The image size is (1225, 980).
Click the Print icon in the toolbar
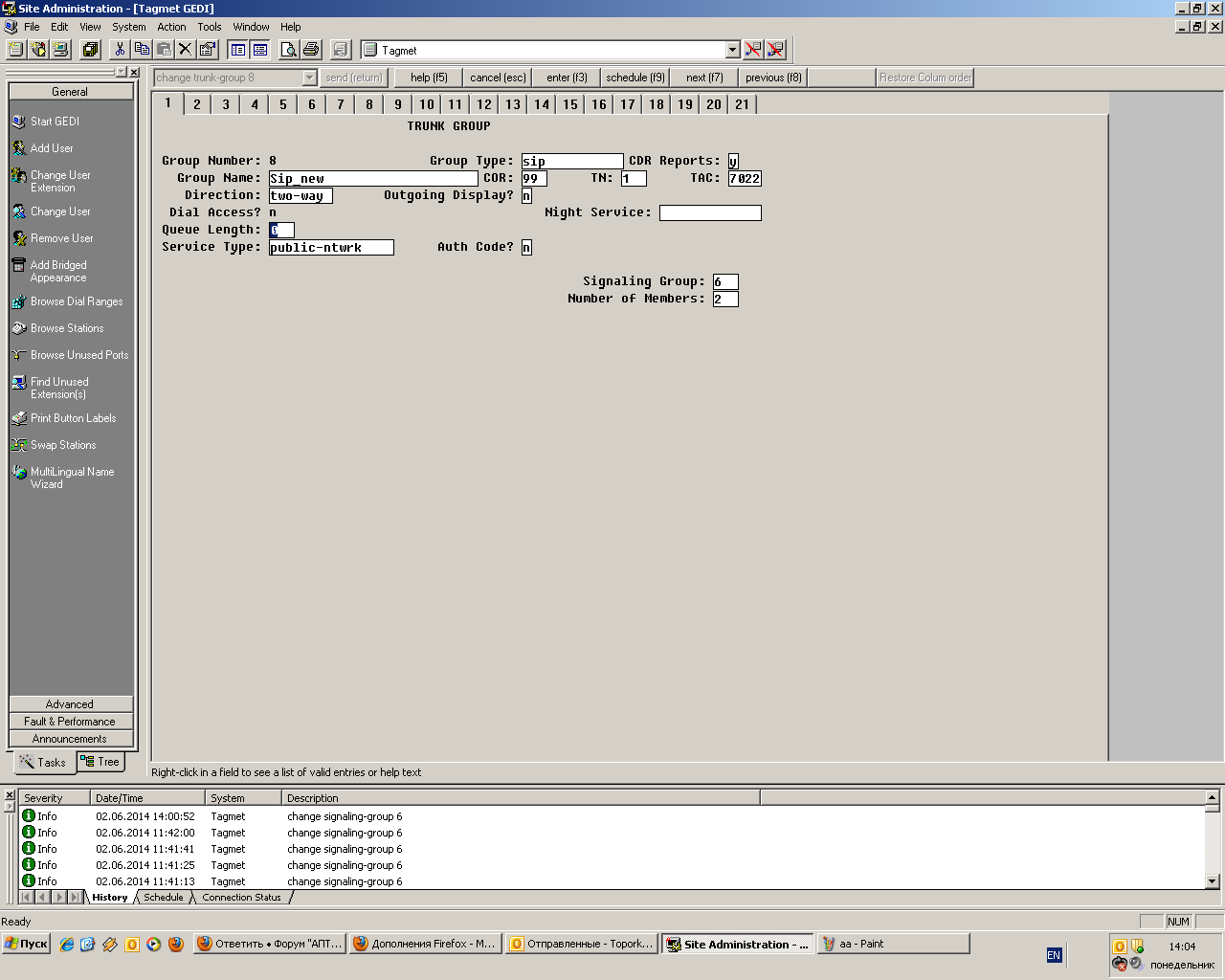[310, 50]
